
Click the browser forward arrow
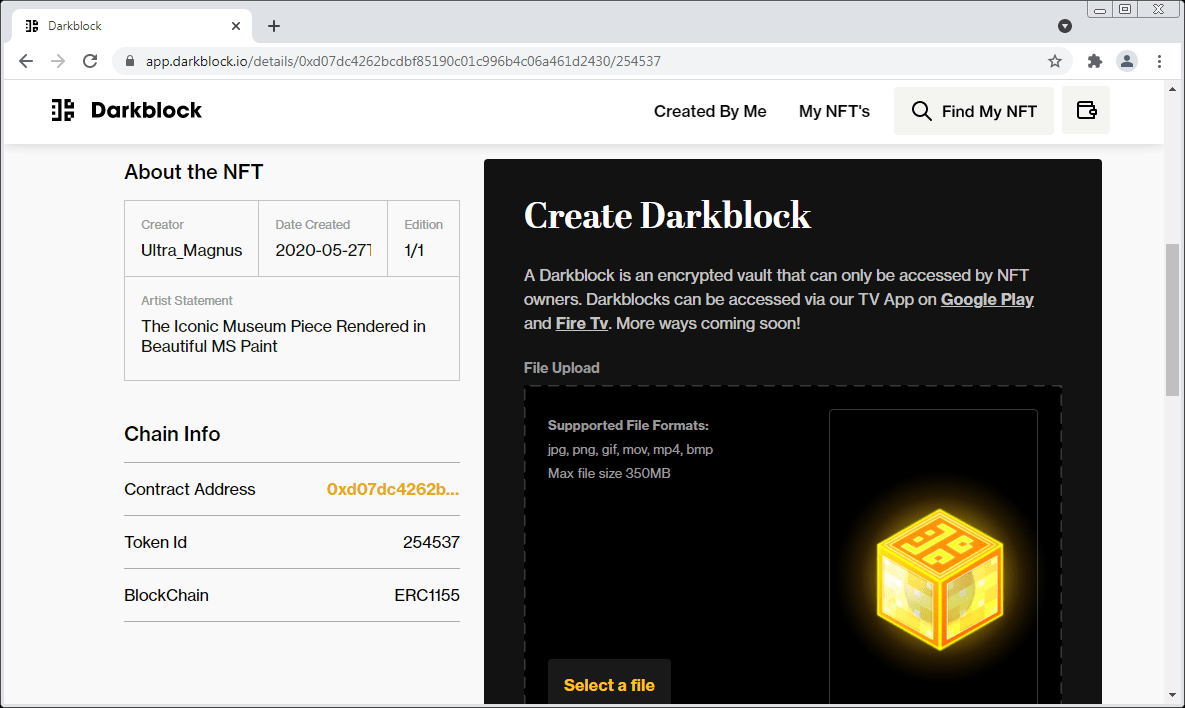(x=57, y=61)
